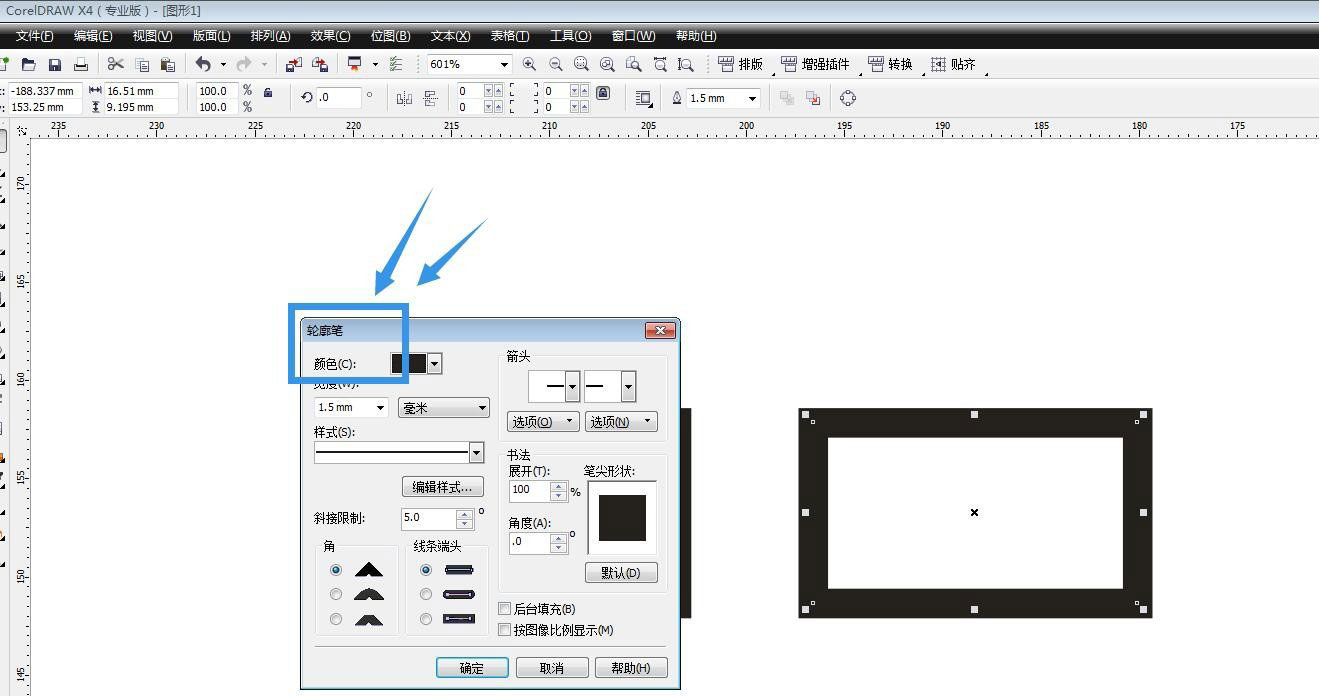1319x696 pixels.
Task: Open the 样式 line style dropdown
Action: click(476, 453)
